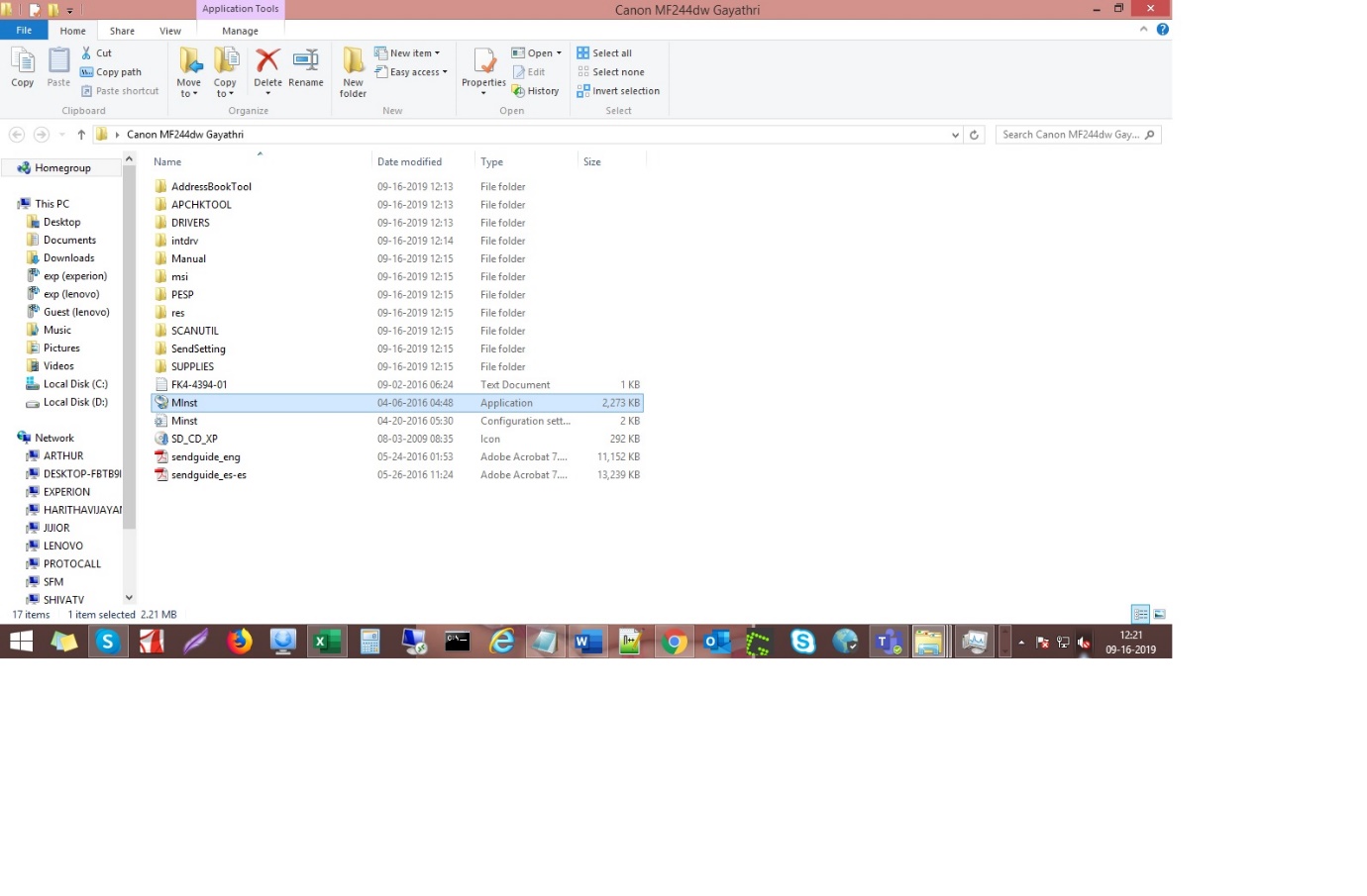
Task: Open Local Disk (D:) in navigation pane
Action: pyautogui.click(x=75, y=402)
